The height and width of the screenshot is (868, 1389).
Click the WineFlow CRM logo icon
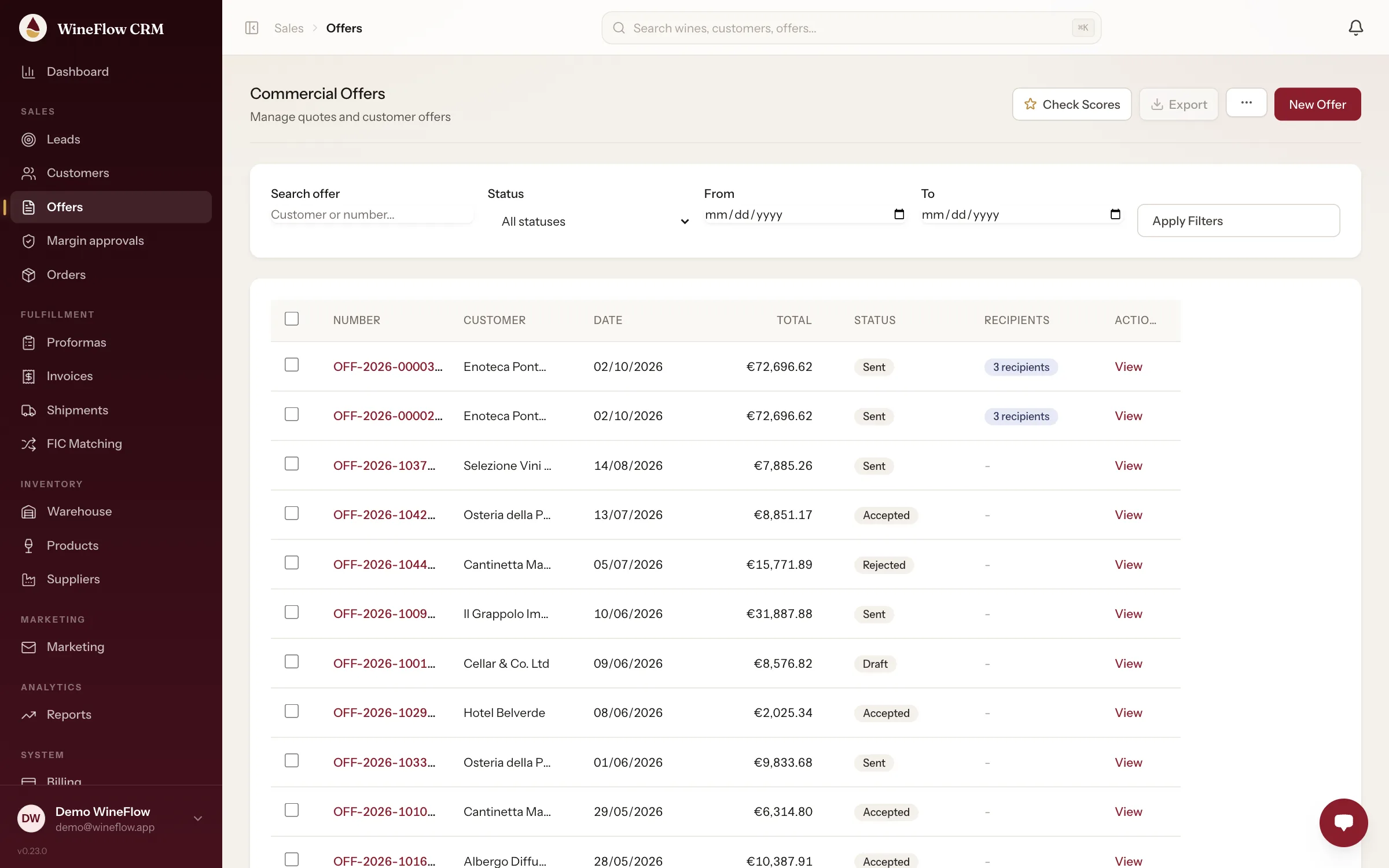pos(33,28)
